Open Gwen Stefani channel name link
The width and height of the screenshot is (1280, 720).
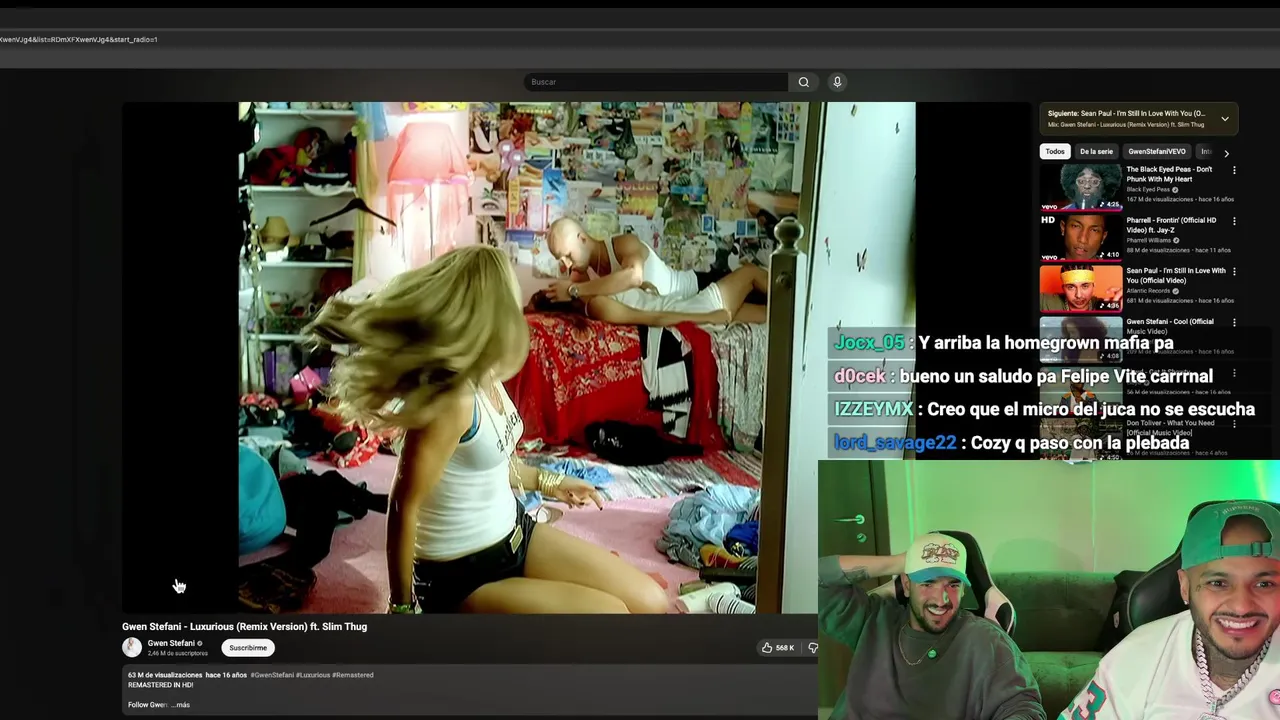tap(171, 643)
